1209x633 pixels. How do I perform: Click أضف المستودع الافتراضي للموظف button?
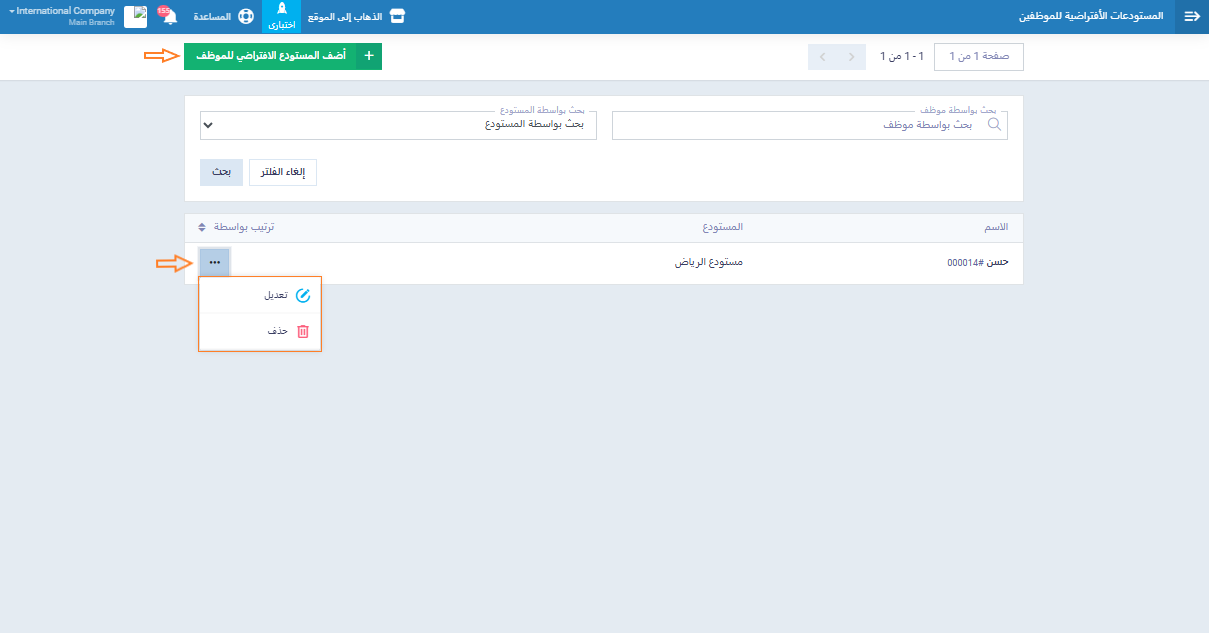270,56
